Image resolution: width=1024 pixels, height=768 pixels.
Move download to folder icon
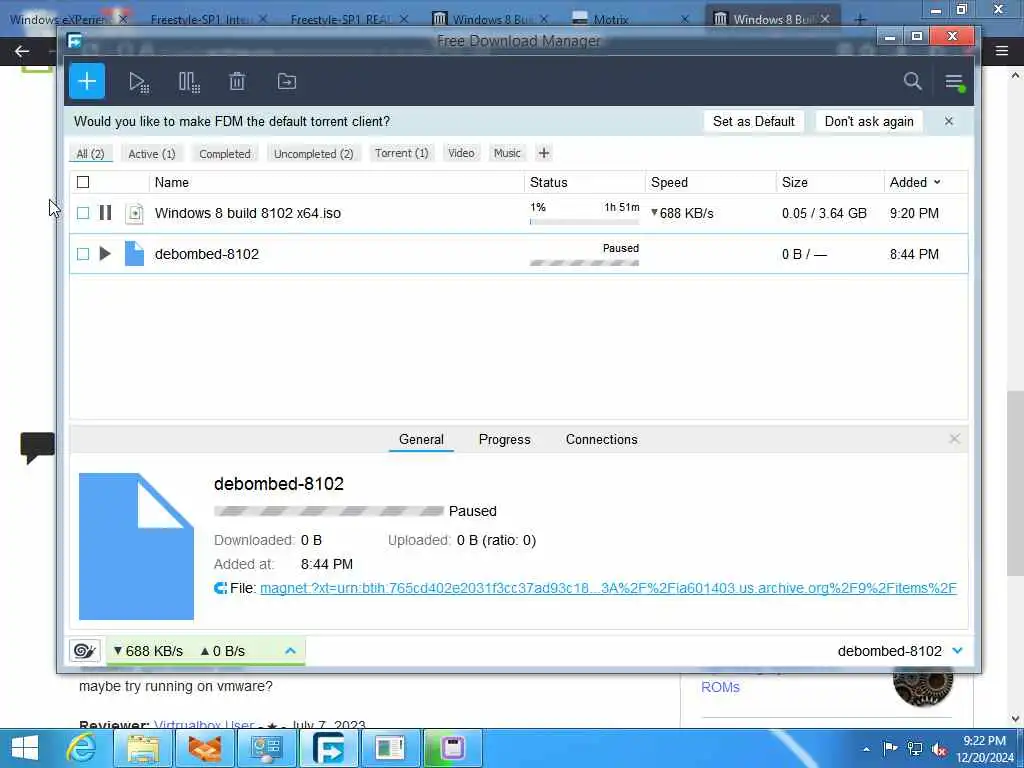(x=287, y=82)
